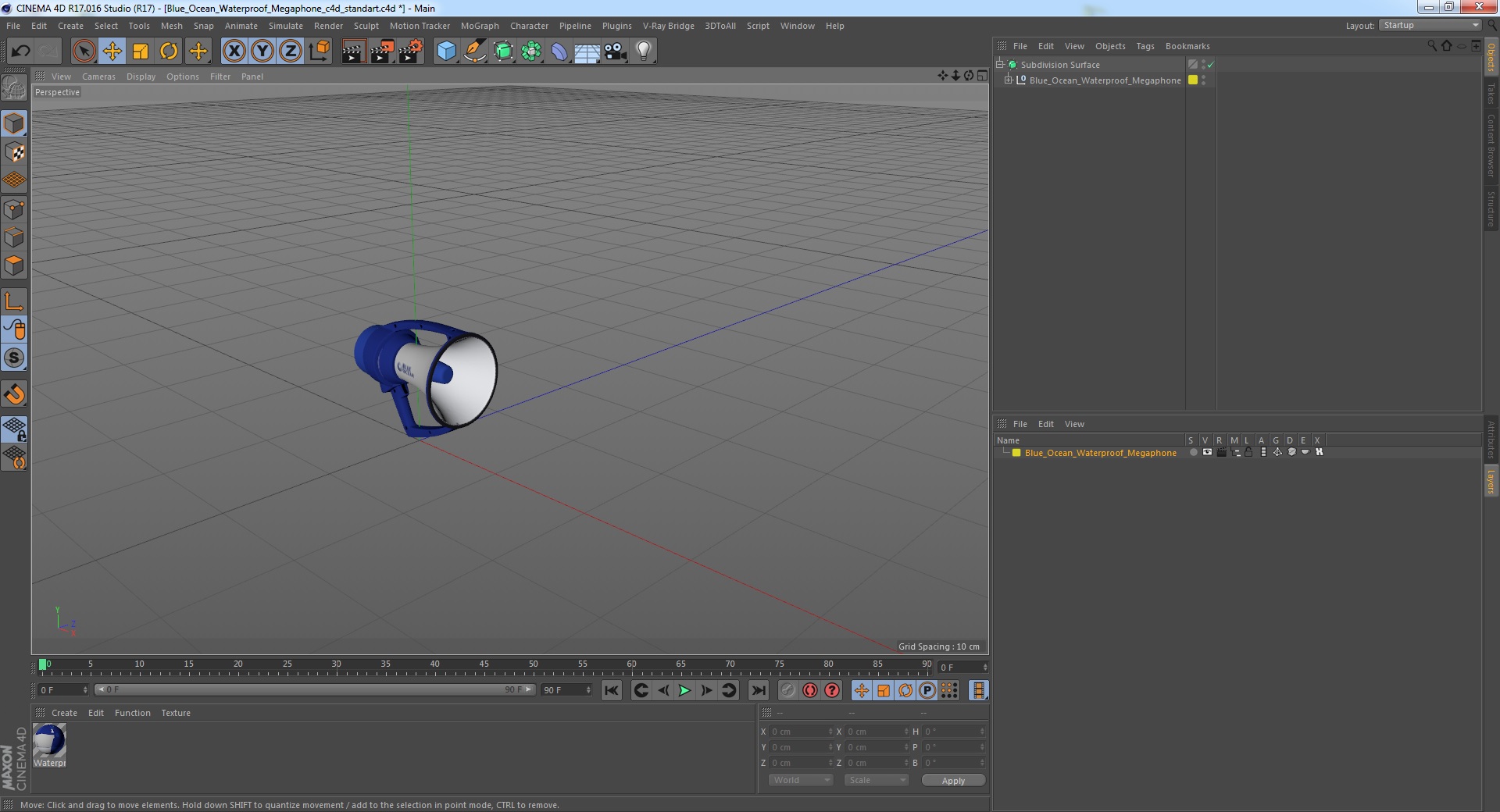1500x812 pixels.
Task: Click yellow layer swatch of megaphone object
Action: [x=1193, y=80]
